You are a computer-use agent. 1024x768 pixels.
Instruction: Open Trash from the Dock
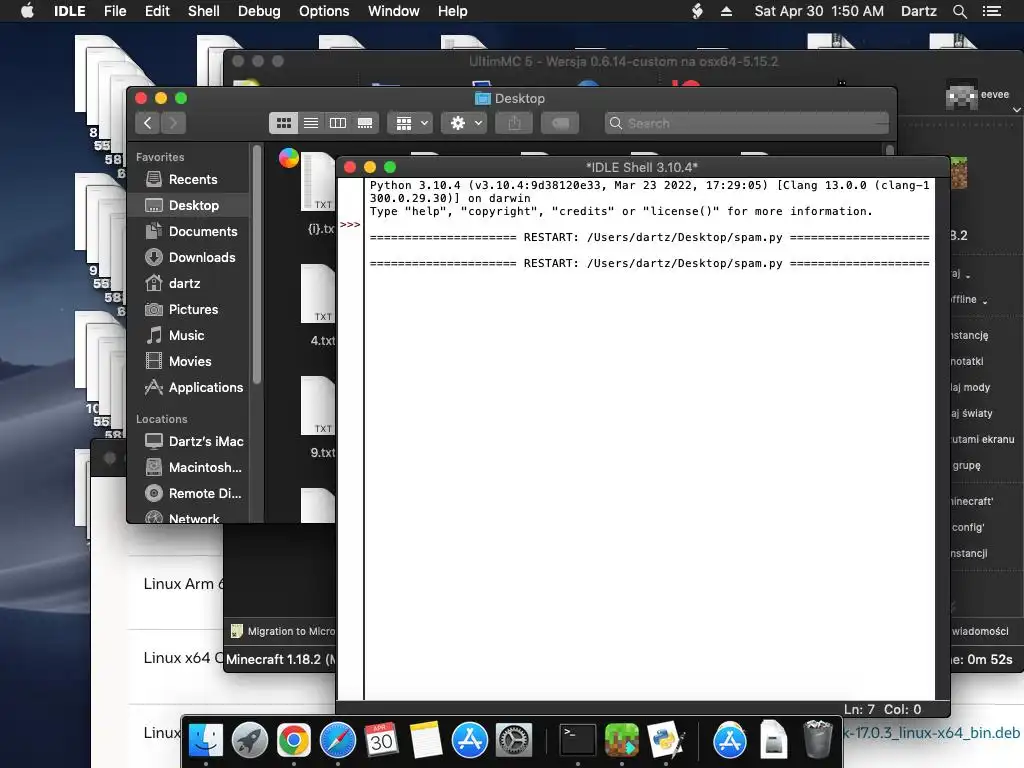click(x=817, y=741)
